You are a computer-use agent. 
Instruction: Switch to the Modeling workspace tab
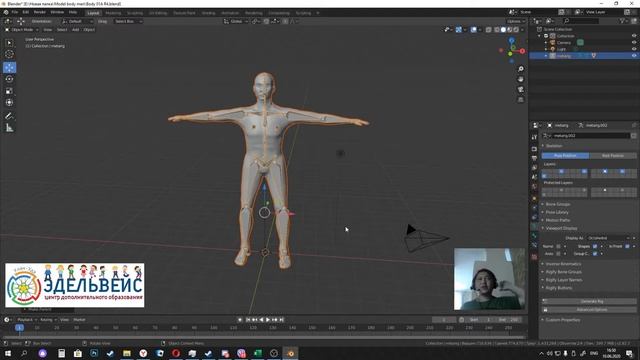click(x=113, y=13)
